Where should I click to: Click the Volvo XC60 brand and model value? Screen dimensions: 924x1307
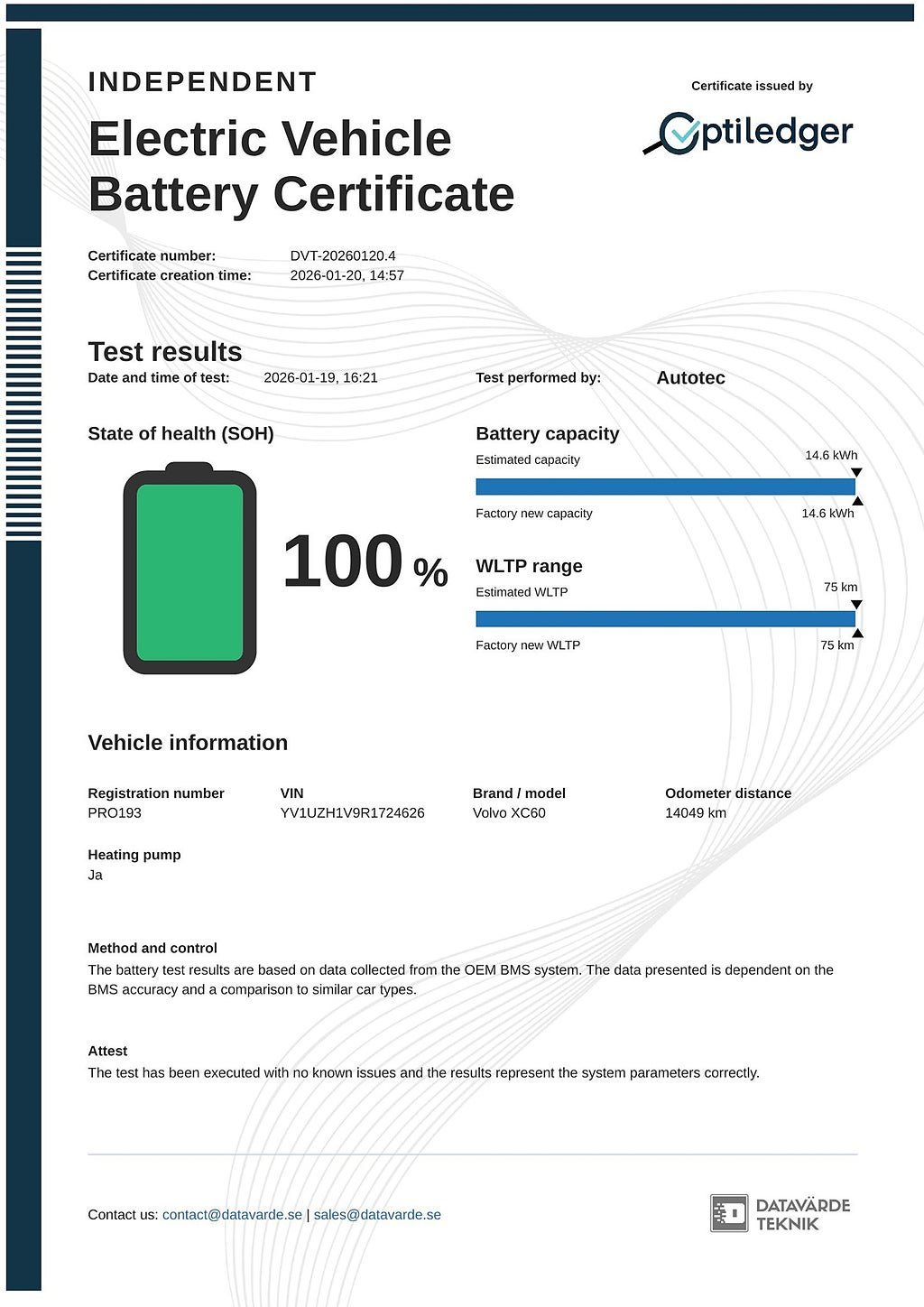509,812
